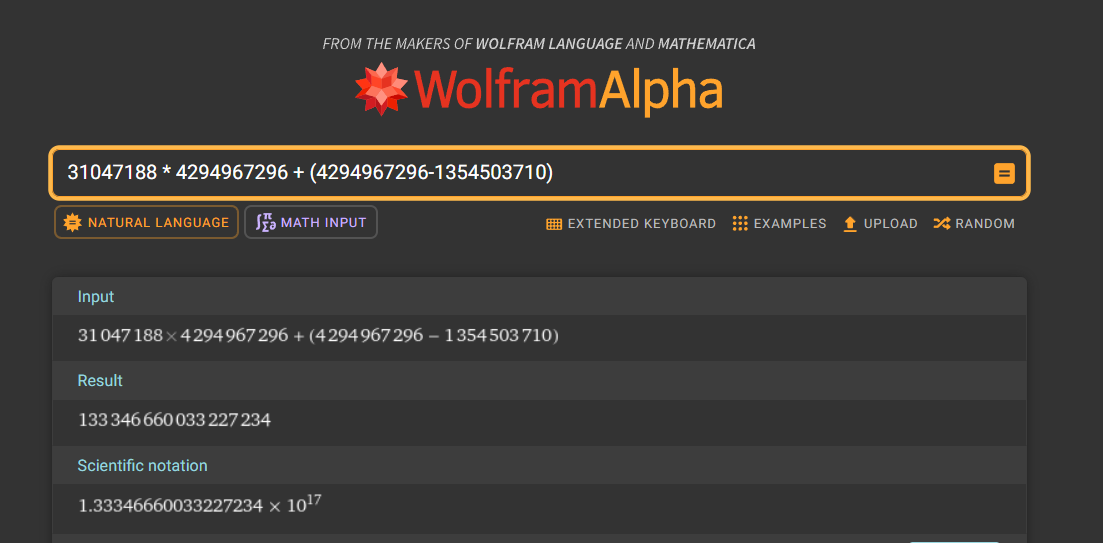1103x543 pixels.
Task: Click the keyboard grid icon
Action: [x=554, y=224]
